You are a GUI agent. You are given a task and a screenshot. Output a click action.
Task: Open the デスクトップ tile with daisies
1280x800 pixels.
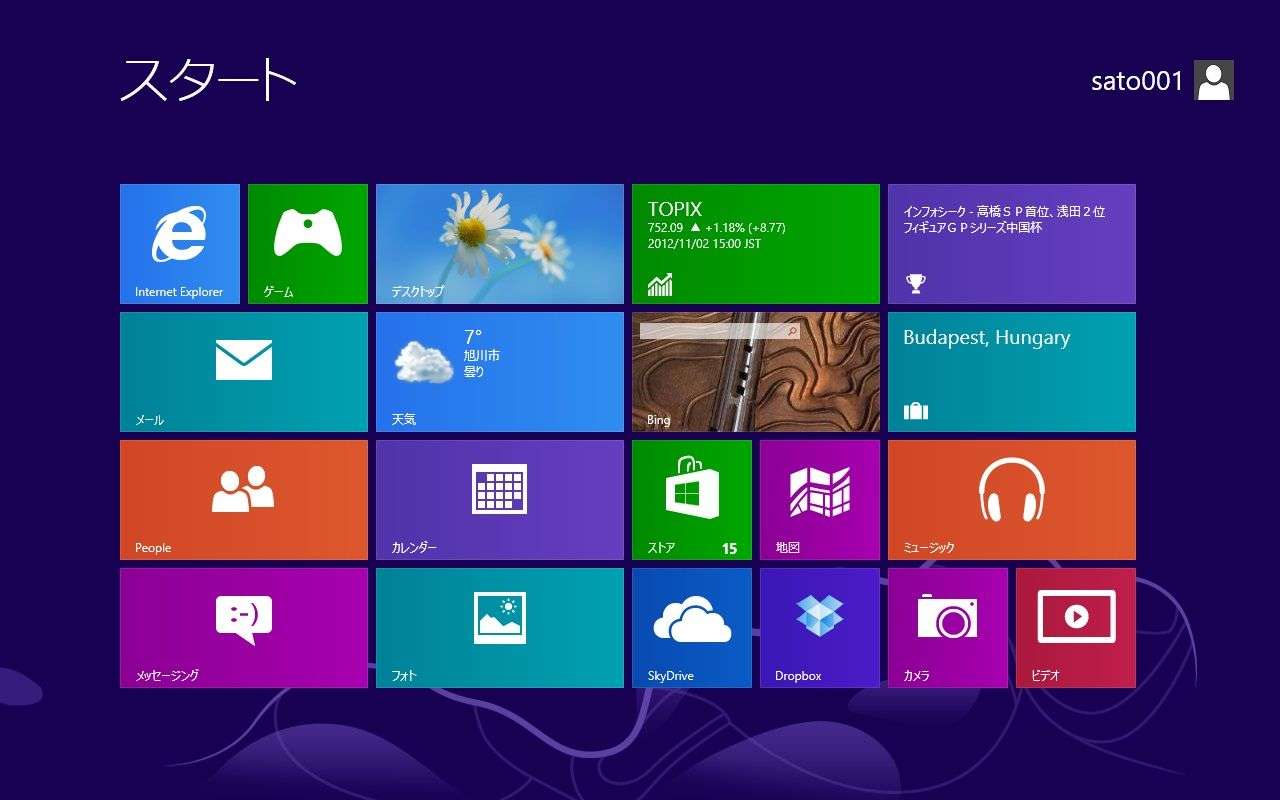(500, 244)
